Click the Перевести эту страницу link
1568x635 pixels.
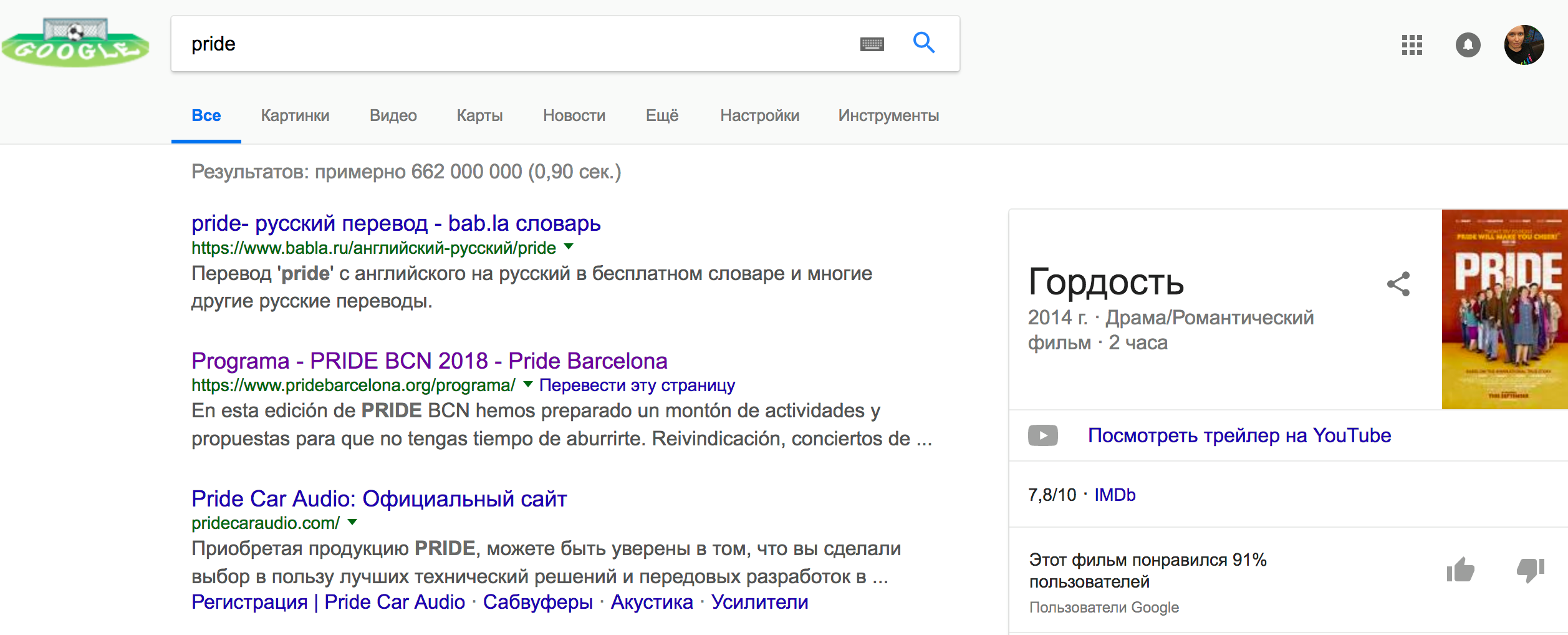point(637,385)
